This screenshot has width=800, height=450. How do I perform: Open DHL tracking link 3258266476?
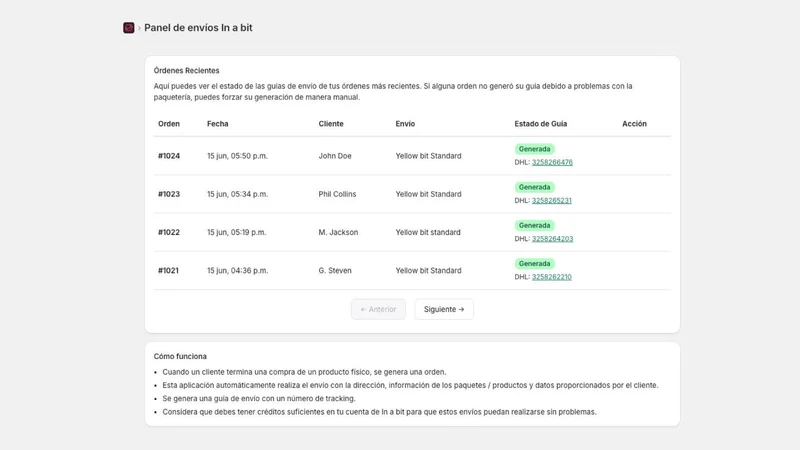click(x=552, y=162)
